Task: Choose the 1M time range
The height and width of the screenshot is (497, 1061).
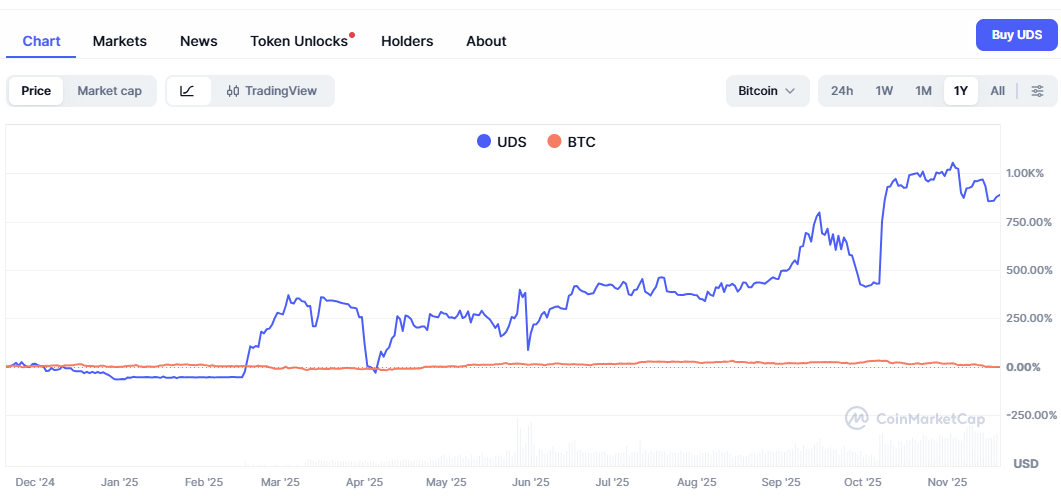Action: [923, 91]
